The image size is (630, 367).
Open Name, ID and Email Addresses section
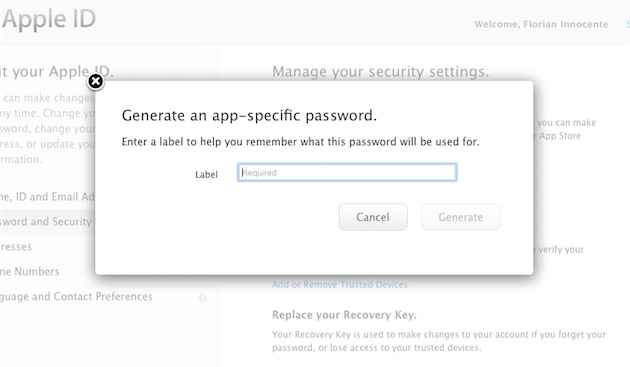click(47, 197)
